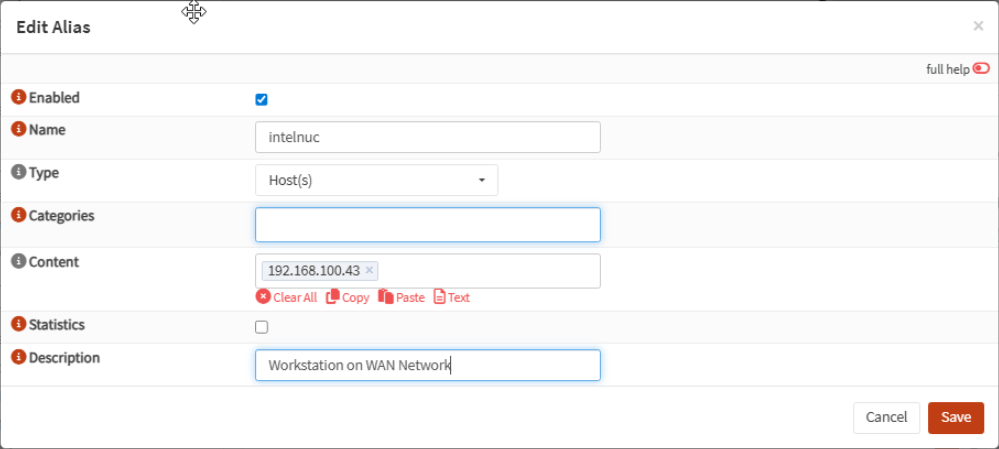Click the info icon next to Description
The height and width of the screenshot is (449, 999).
(x=18, y=357)
